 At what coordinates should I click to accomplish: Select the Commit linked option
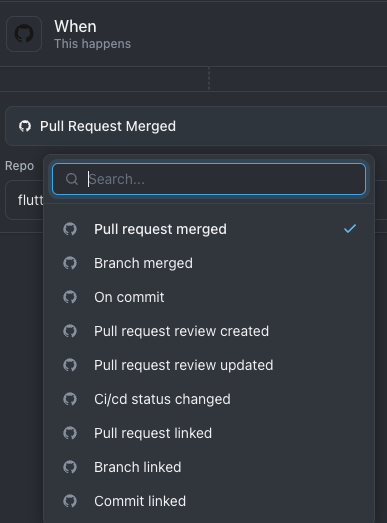(209, 501)
